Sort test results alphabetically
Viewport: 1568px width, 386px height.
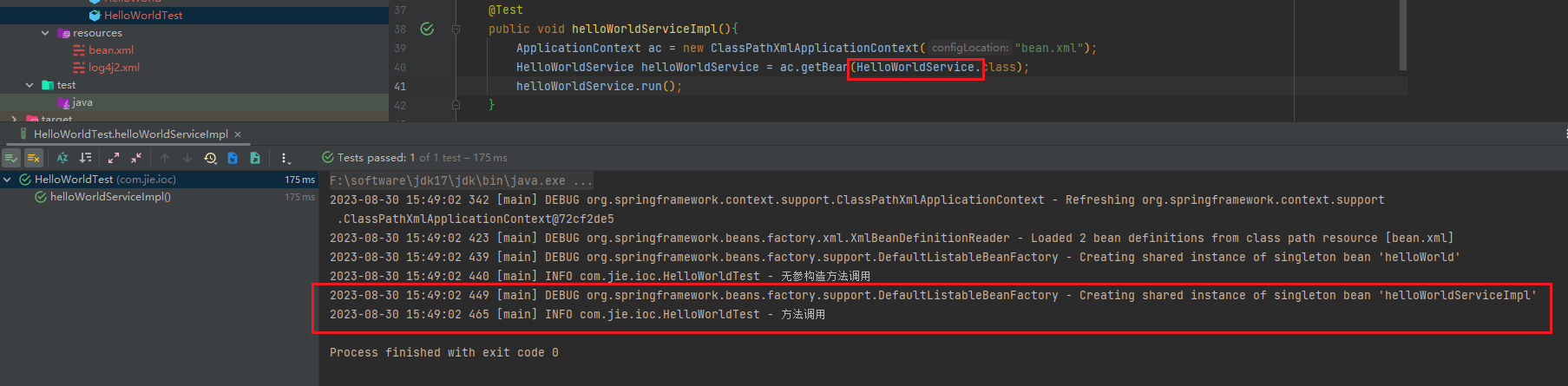[x=62, y=158]
